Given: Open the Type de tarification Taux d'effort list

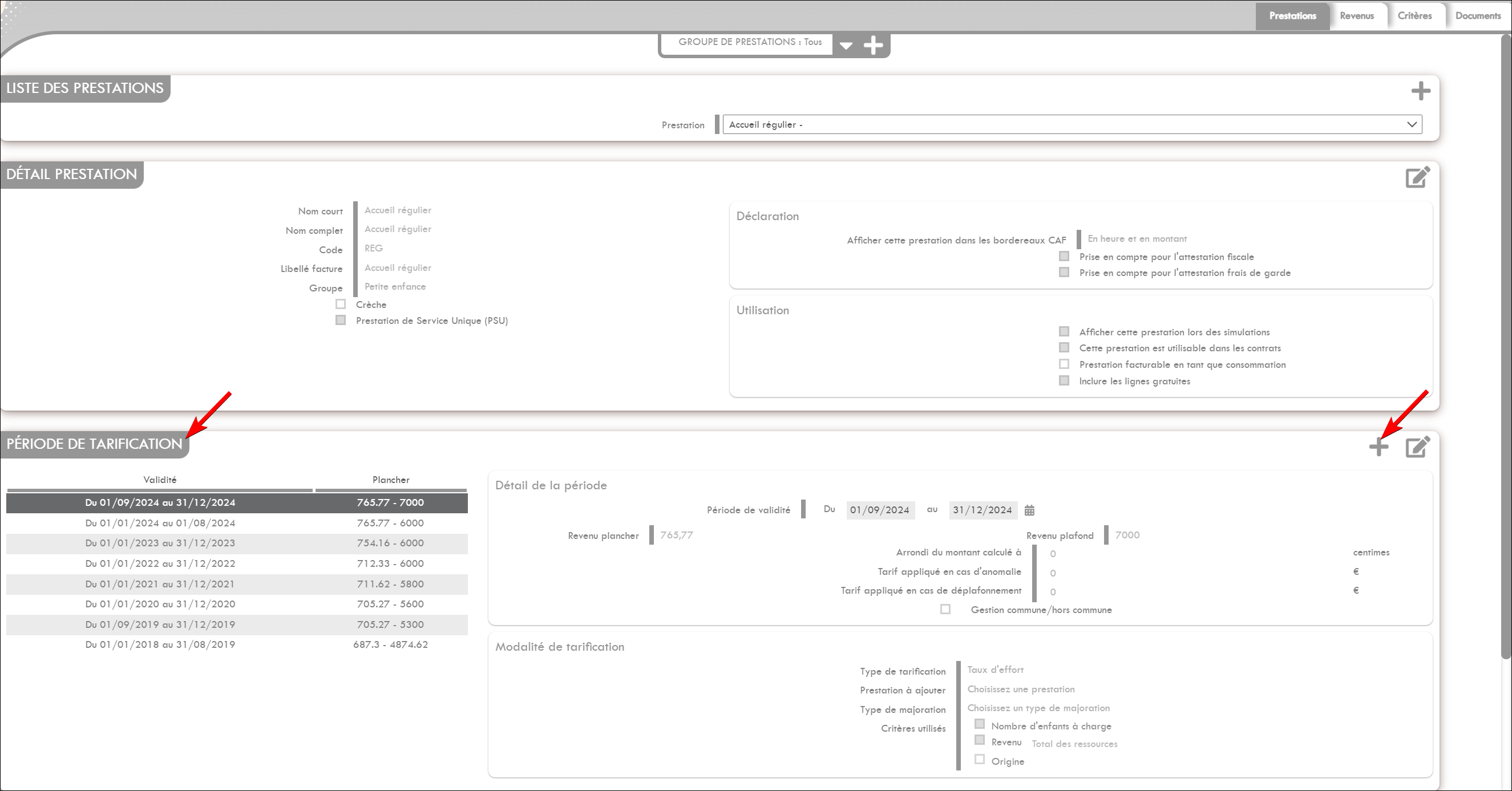Looking at the screenshot, I should (x=996, y=670).
